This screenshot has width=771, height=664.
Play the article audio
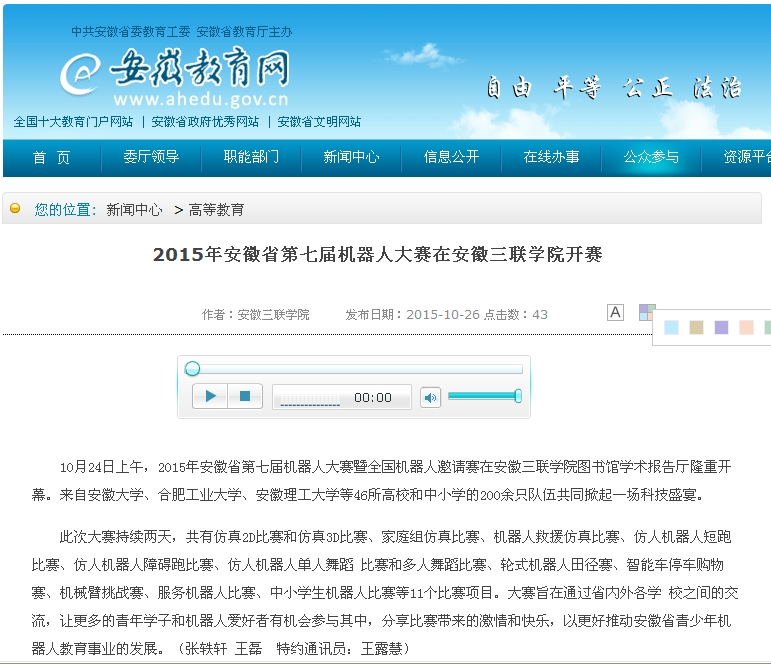click(x=210, y=397)
